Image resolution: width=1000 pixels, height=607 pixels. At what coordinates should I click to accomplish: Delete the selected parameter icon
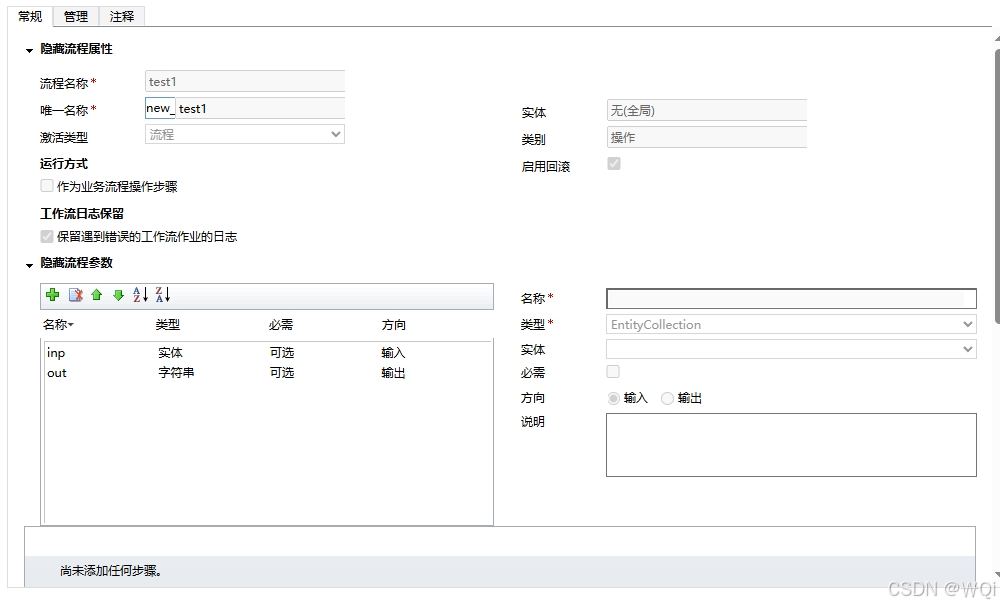(x=76, y=295)
